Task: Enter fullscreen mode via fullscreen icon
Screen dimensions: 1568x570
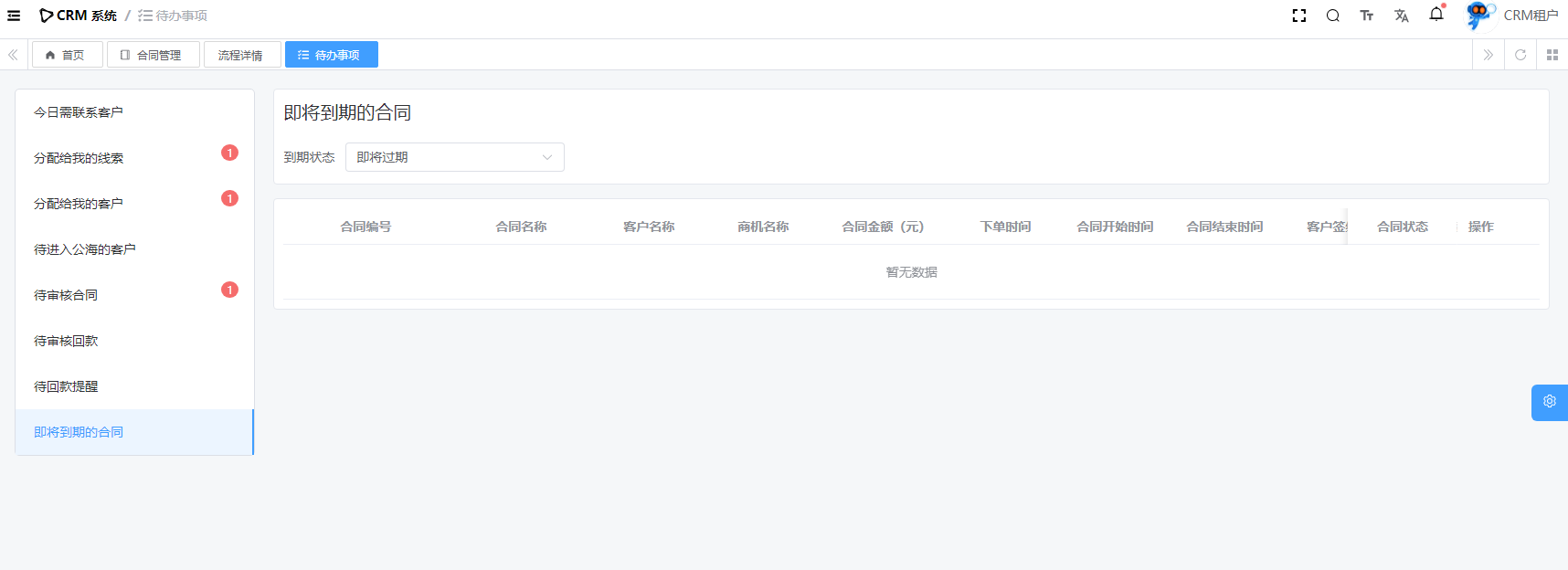Action: pyautogui.click(x=1298, y=16)
